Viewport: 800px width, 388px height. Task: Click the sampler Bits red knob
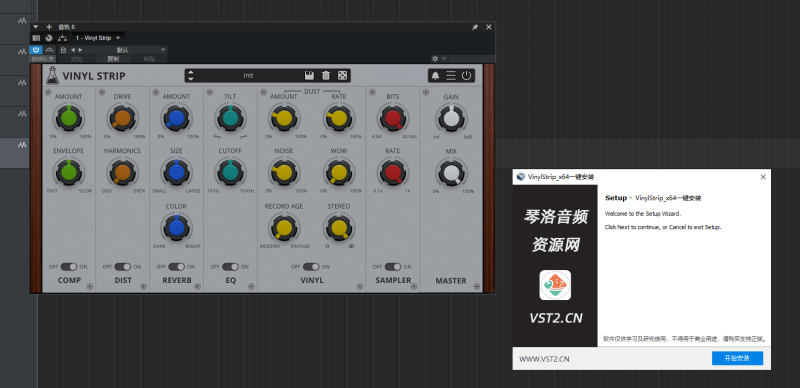pyautogui.click(x=393, y=118)
